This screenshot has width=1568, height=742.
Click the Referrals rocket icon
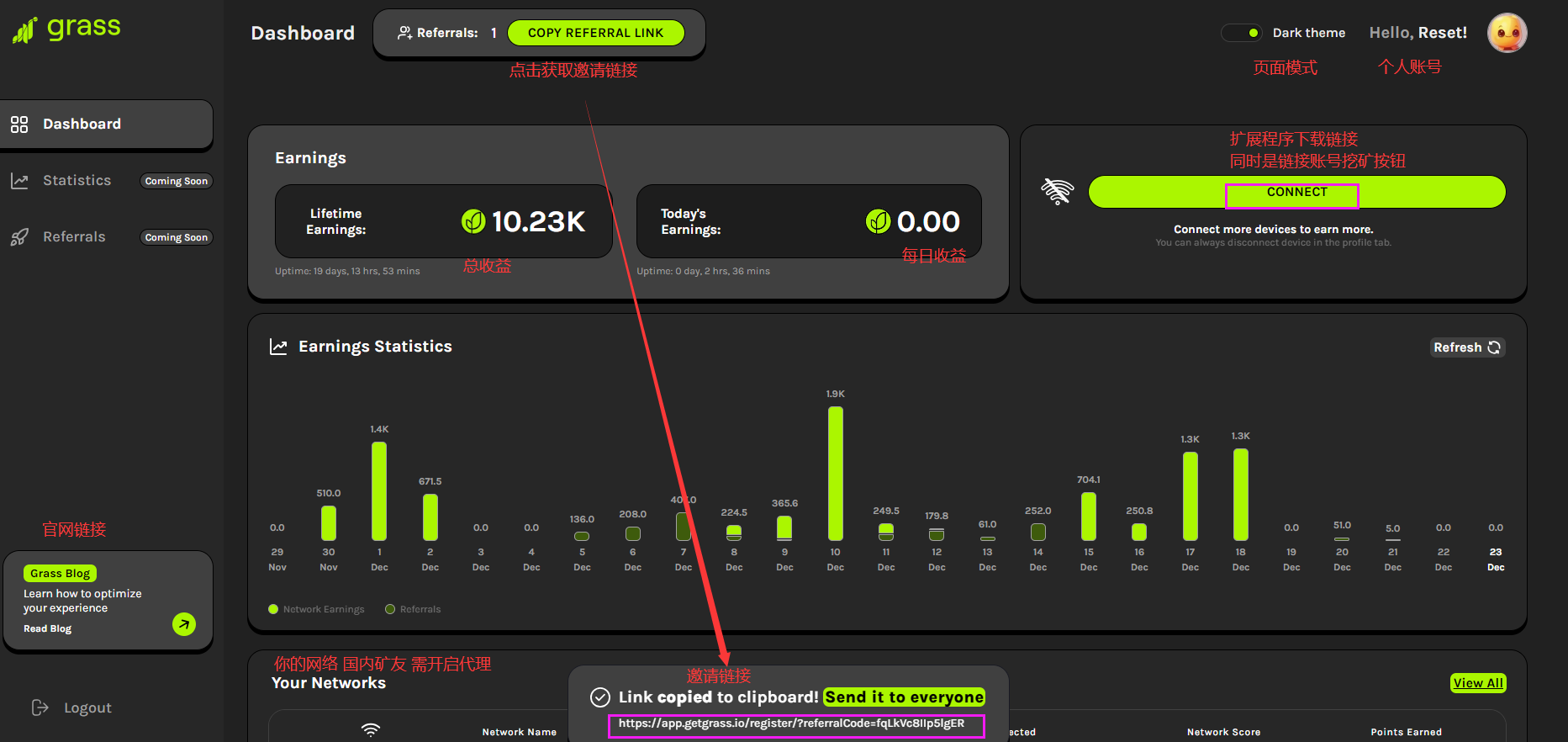pos(19,237)
